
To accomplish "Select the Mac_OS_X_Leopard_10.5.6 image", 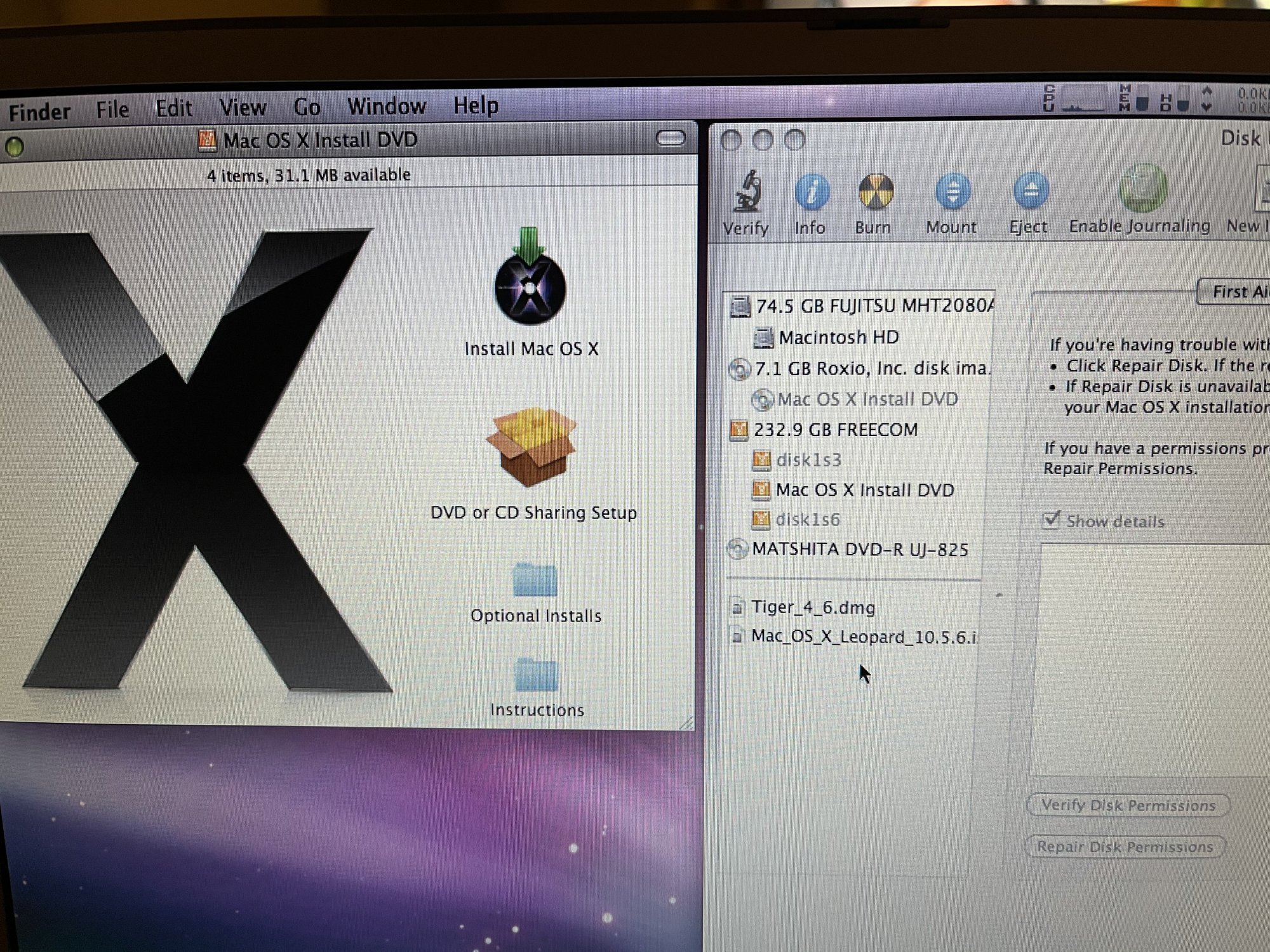I will pos(854,637).
